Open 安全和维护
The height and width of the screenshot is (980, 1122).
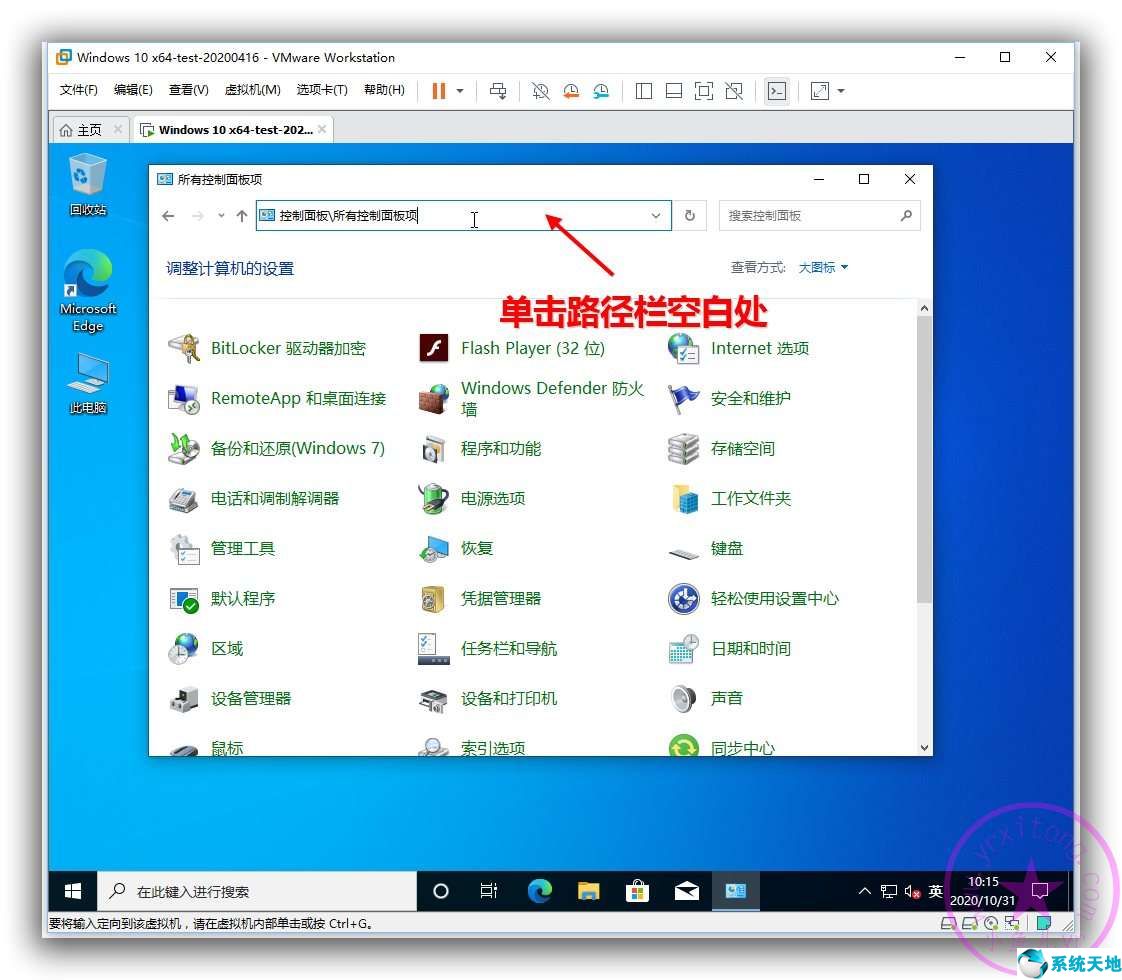[729, 398]
